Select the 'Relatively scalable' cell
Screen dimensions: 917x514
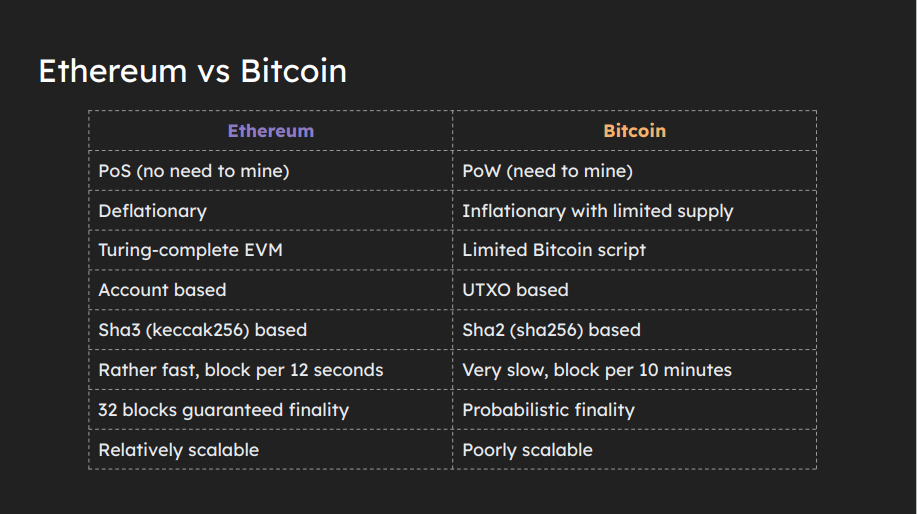[271, 450]
